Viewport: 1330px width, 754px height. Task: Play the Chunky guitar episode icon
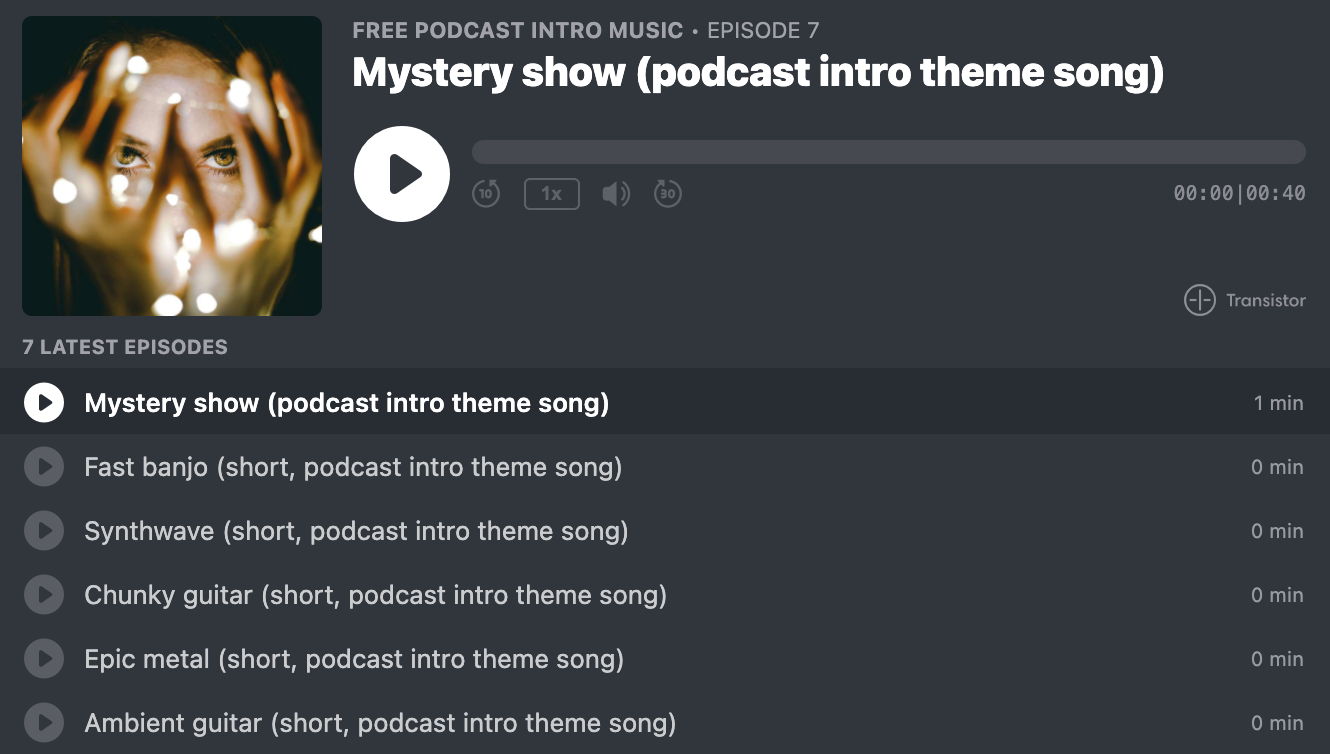[44, 595]
